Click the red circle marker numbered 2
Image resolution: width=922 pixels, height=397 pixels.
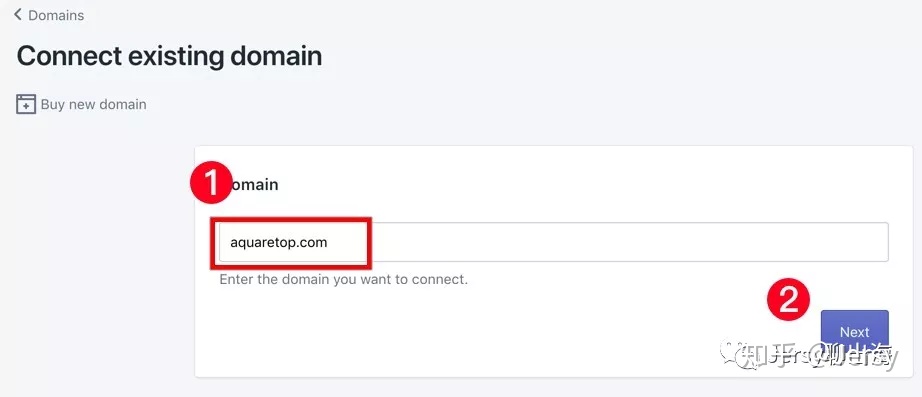(x=789, y=299)
